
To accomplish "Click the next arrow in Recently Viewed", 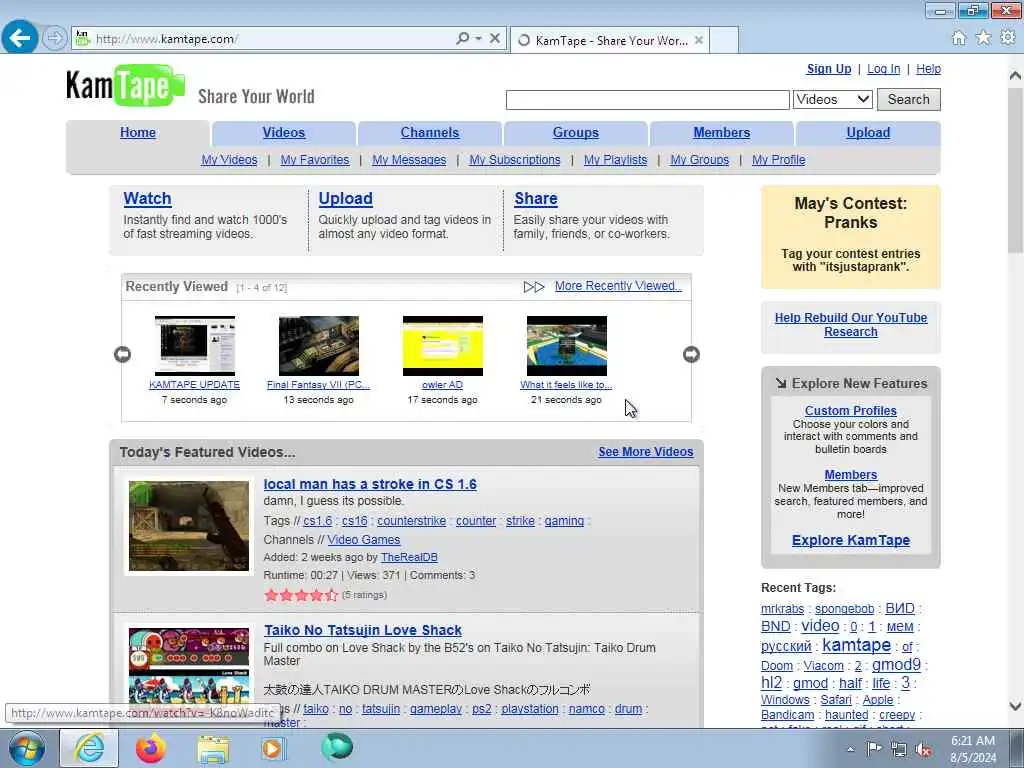I will tap(691, 354).
